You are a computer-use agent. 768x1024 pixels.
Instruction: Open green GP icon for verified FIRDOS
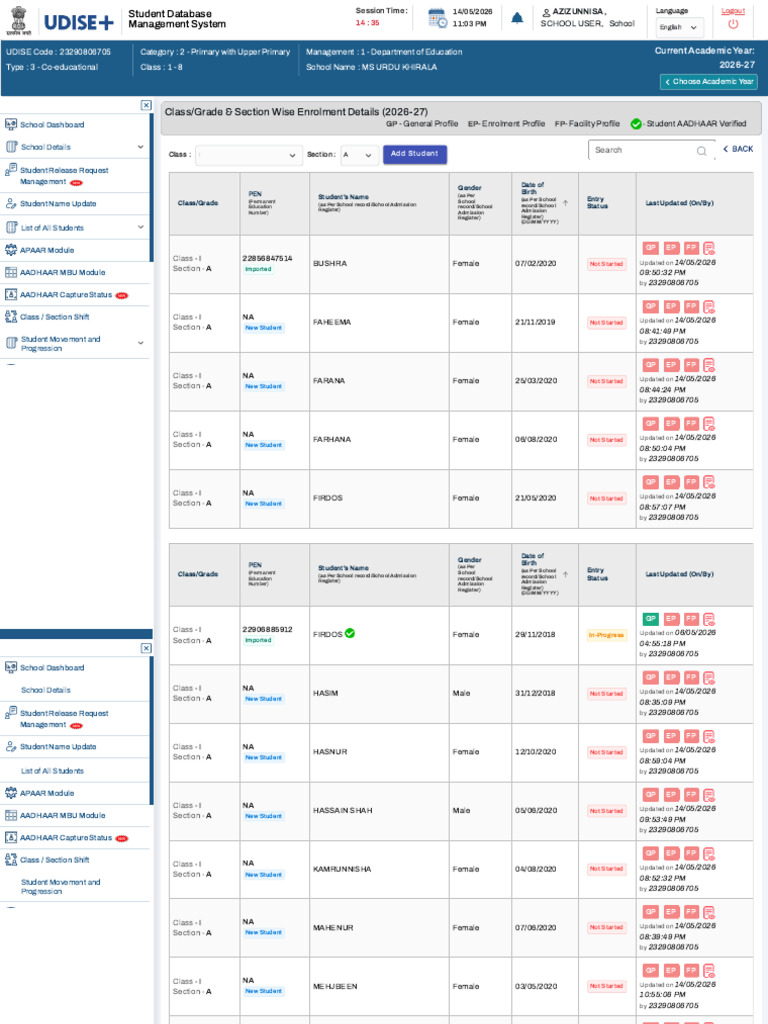tap(650, 618)
